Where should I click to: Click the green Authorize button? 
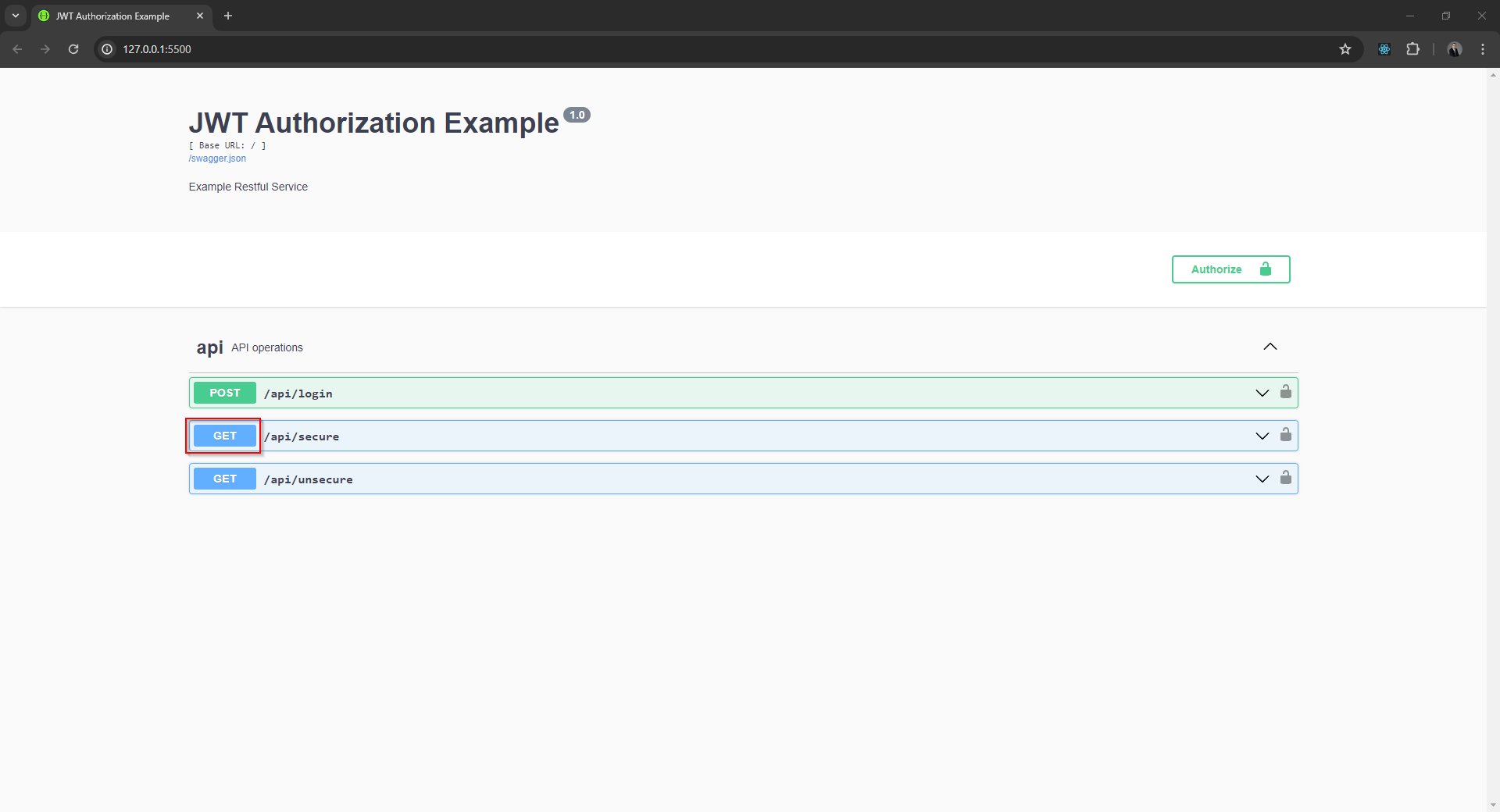1230,269
